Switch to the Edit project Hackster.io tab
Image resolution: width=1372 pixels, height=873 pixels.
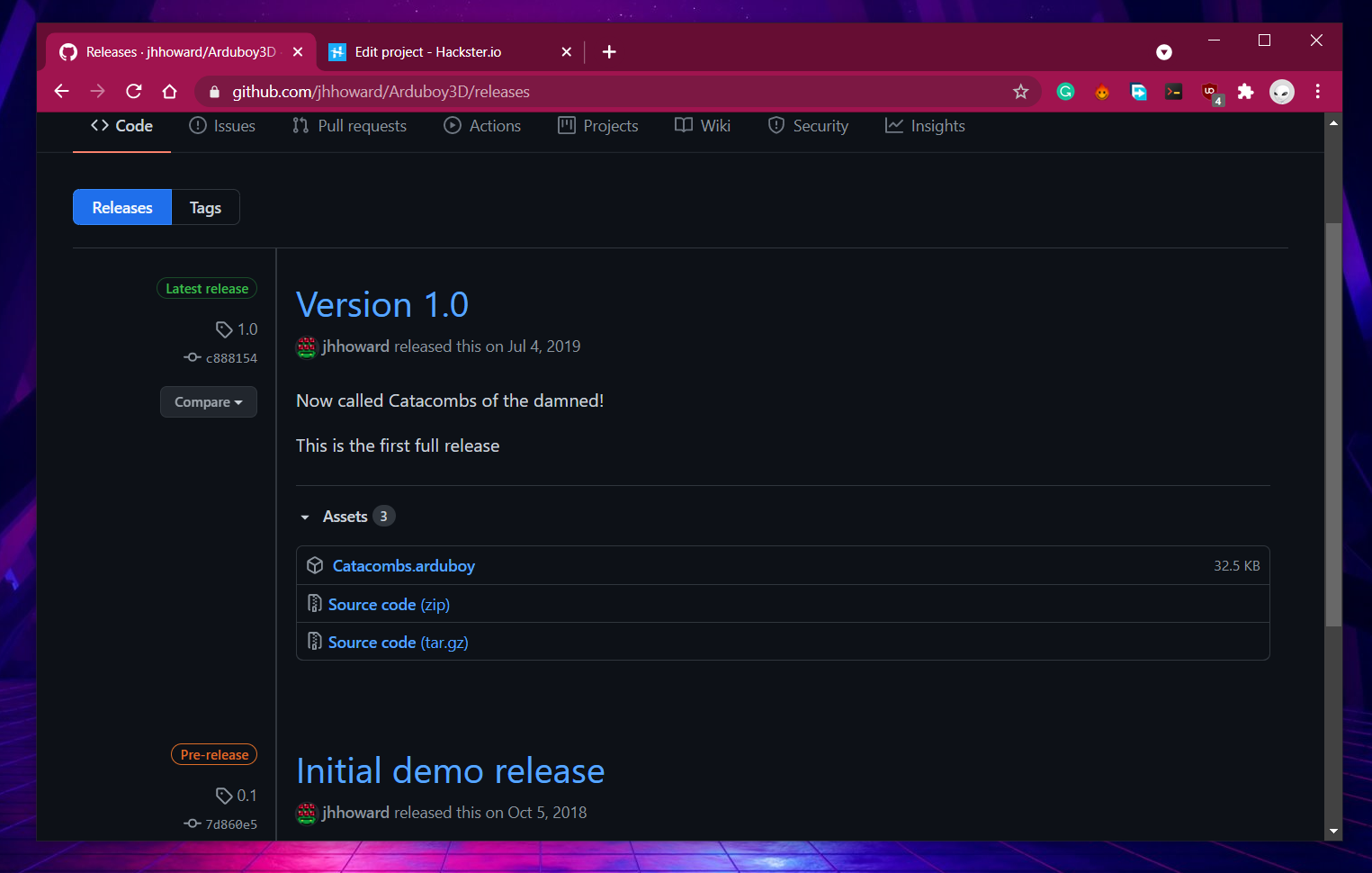click(449, 51)
